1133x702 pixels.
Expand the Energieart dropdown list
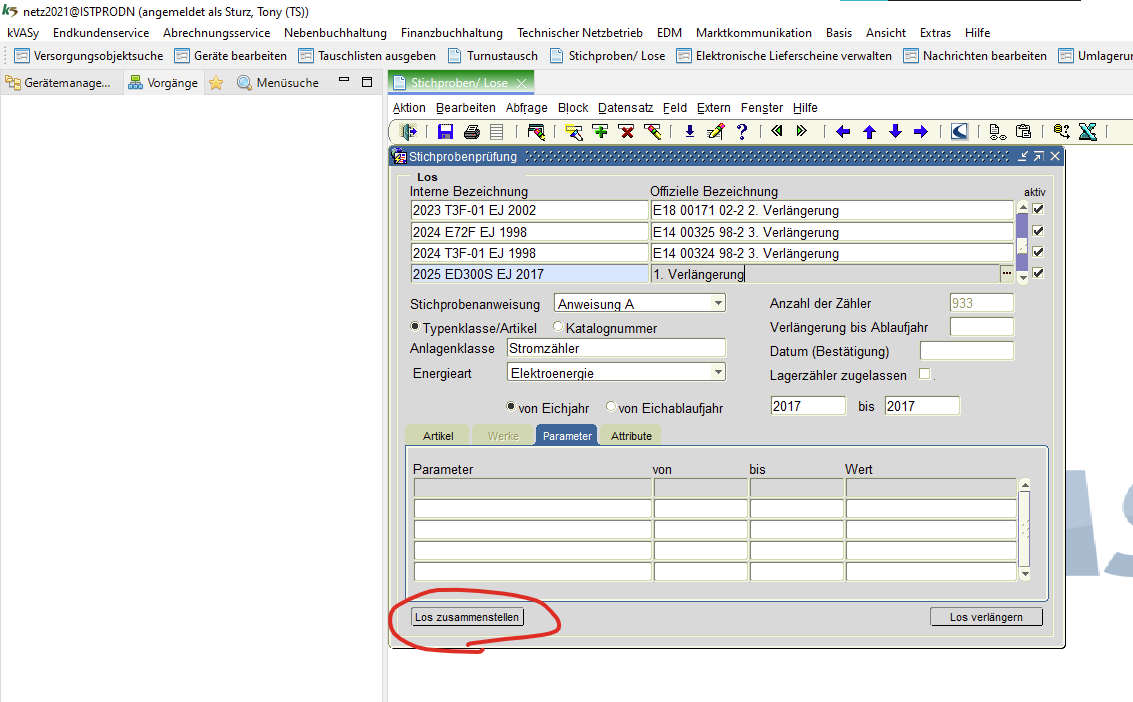click(x=718, y=372)
